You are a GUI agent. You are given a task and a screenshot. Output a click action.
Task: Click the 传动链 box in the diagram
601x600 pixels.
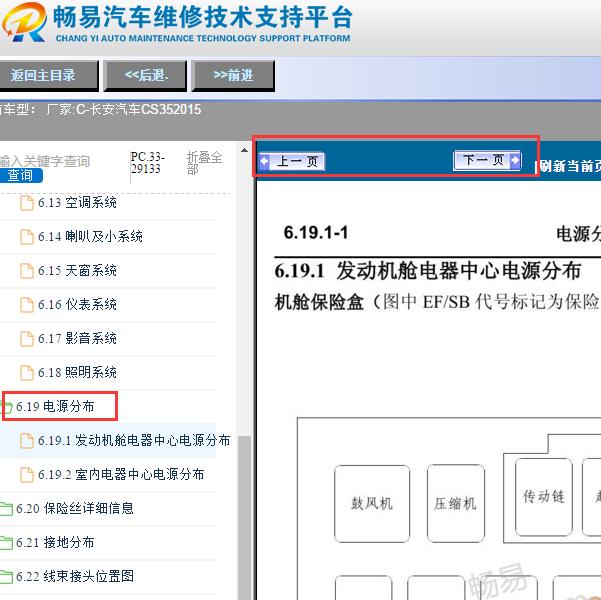pos(544,497)
